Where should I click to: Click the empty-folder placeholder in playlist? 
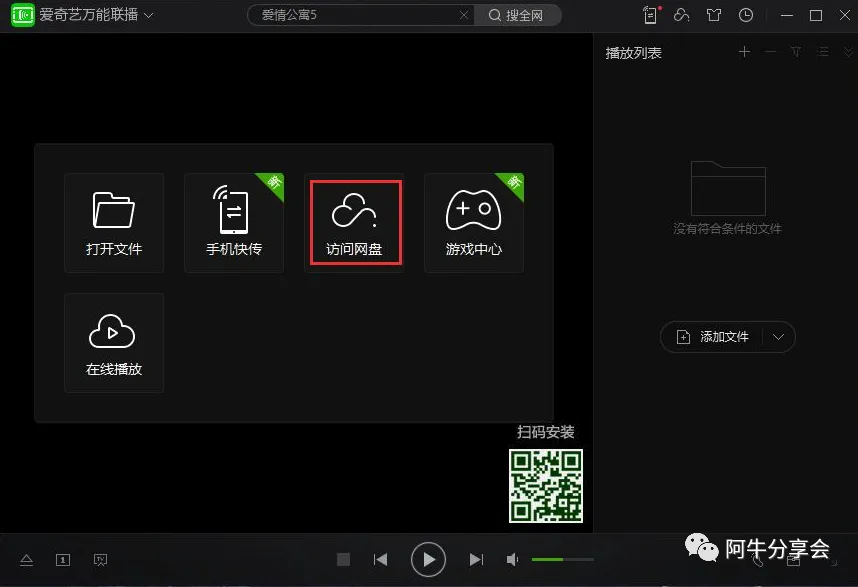(x=728, y=189)
